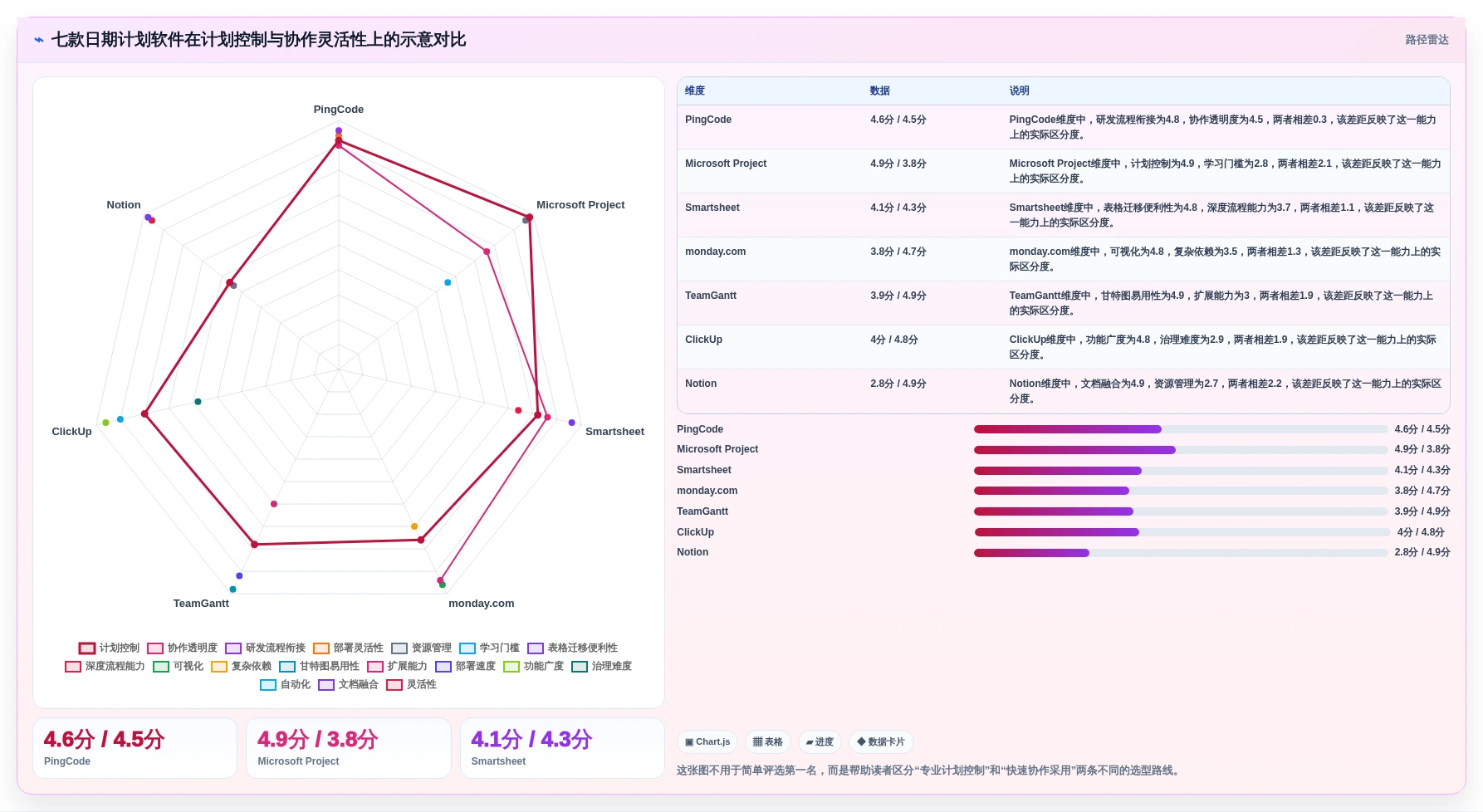Click the 3.9分 / 4.9分 value beside TeamGantt bar

[1422, 511]
